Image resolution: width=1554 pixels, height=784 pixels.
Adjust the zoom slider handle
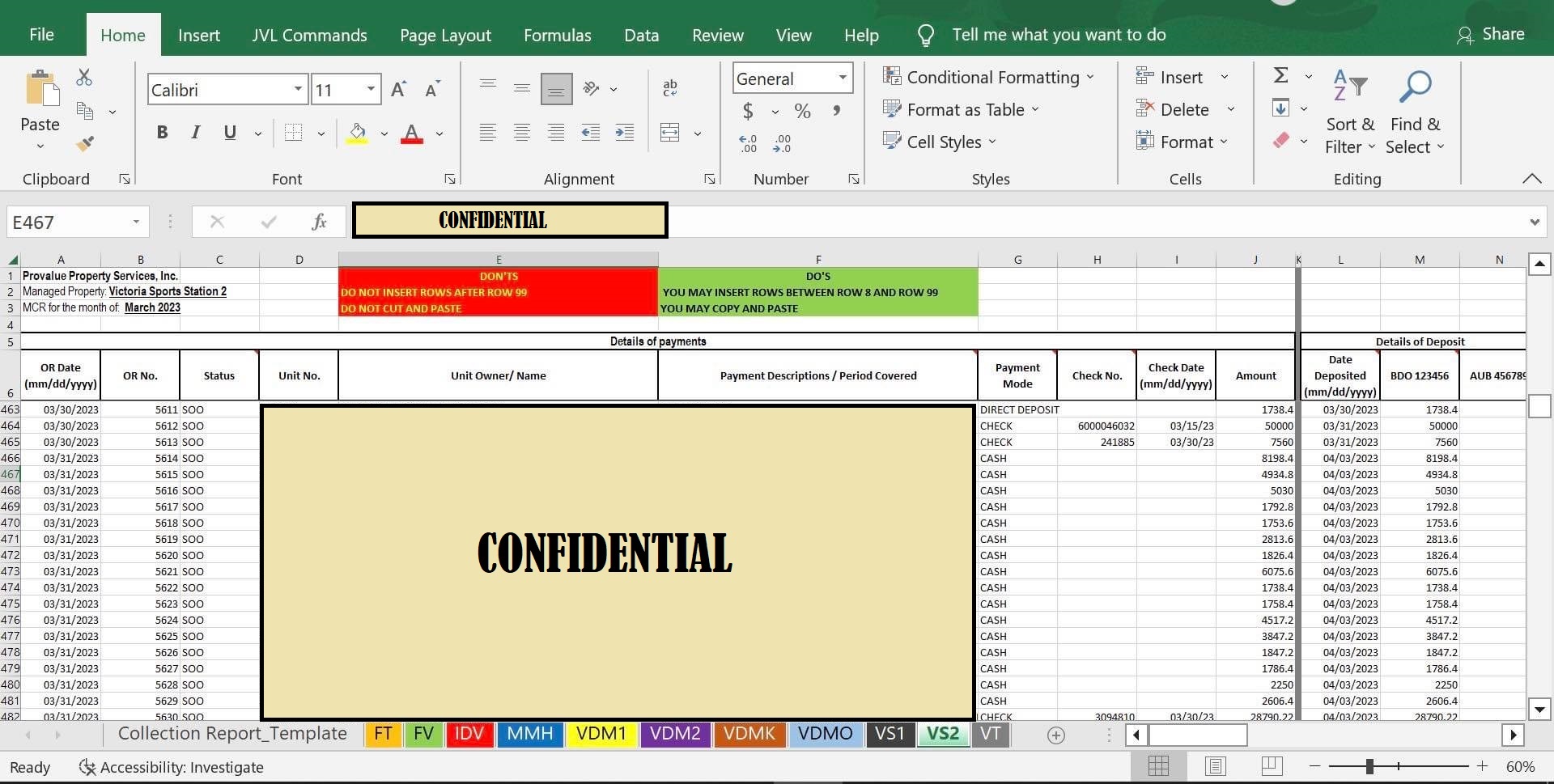(x=1369, y=766)
